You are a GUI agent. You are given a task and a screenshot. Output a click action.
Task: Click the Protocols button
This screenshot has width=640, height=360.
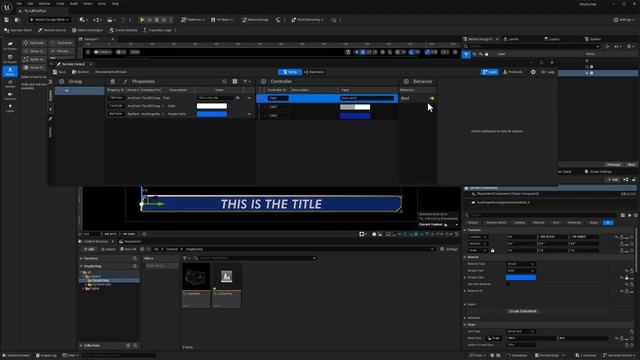513,72
